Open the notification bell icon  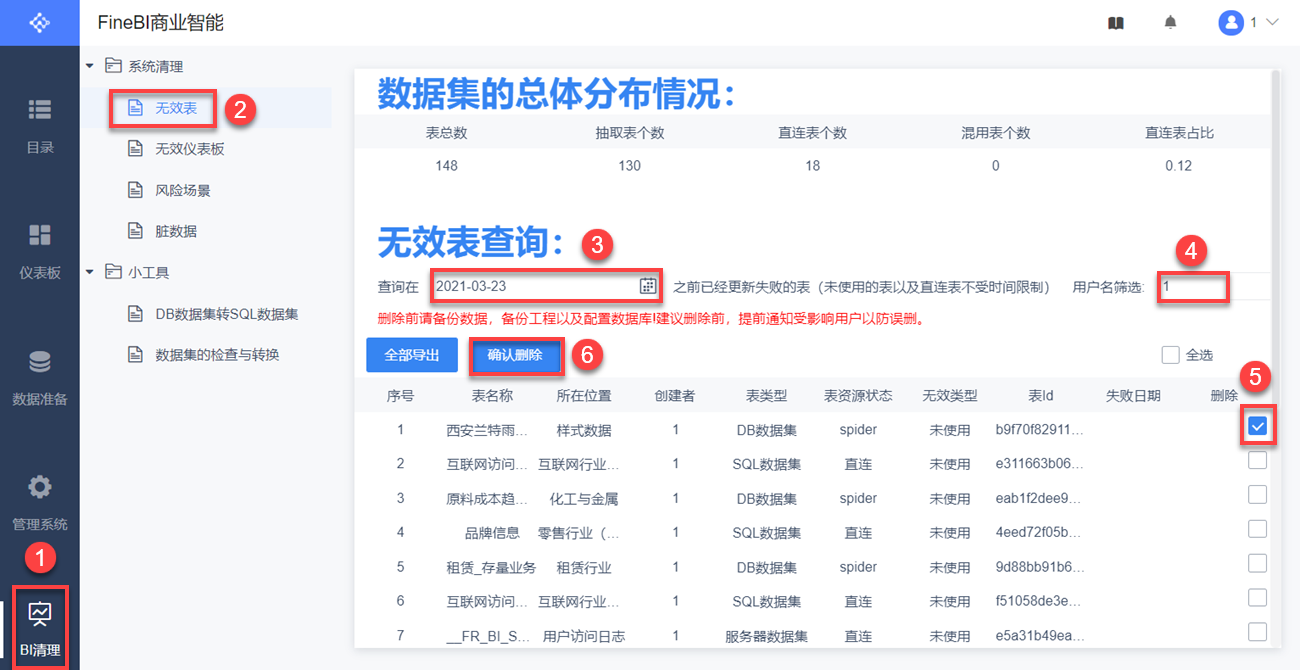pyautogui.click(x=1170, y=22)
